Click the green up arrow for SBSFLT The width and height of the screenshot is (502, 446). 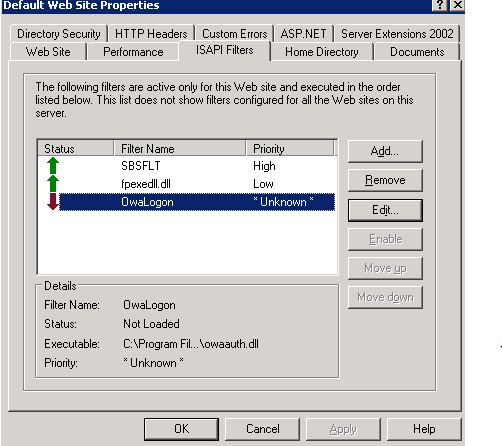(x=53, y=166)
